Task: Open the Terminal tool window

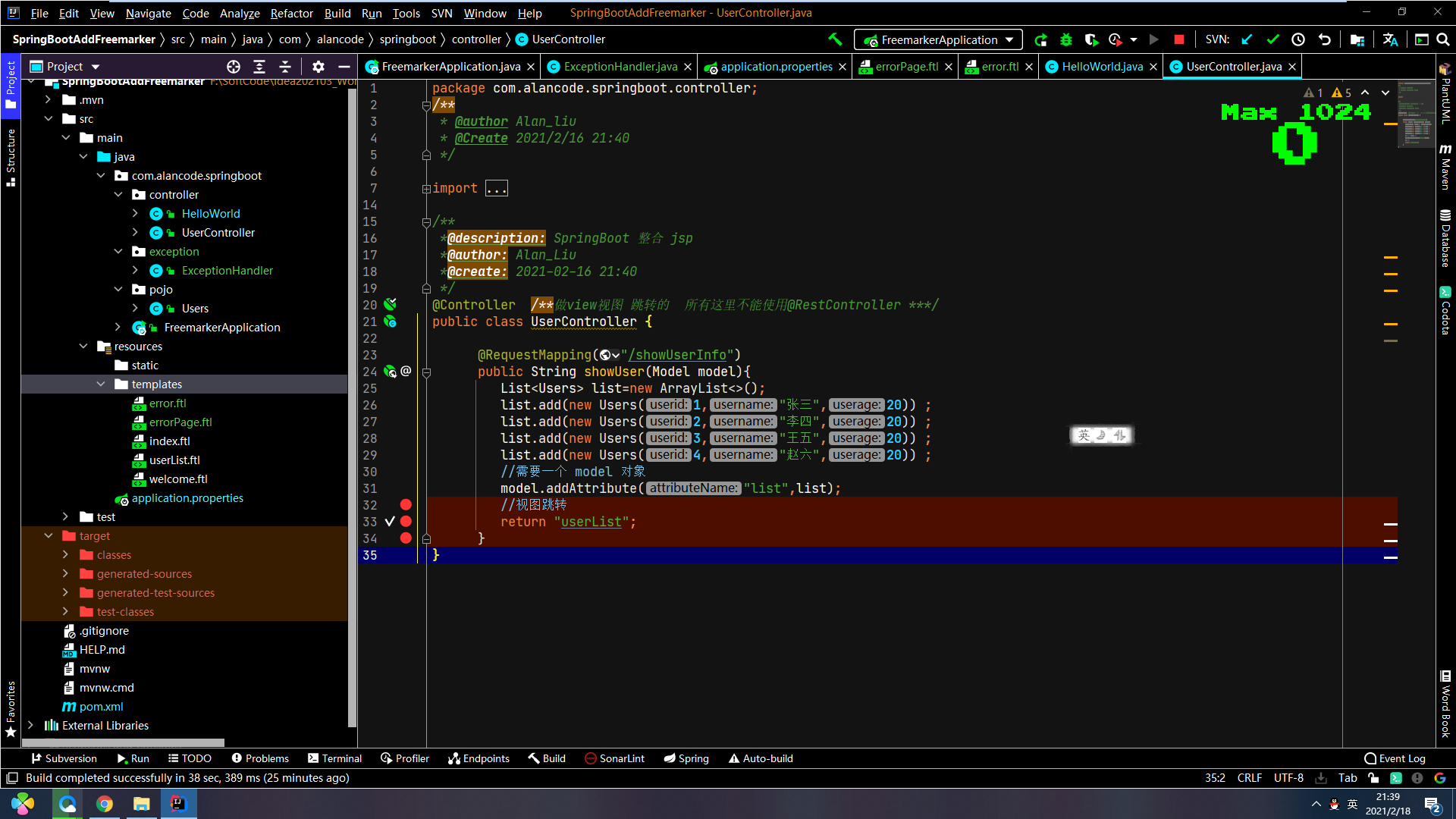Action: (334, 758)
